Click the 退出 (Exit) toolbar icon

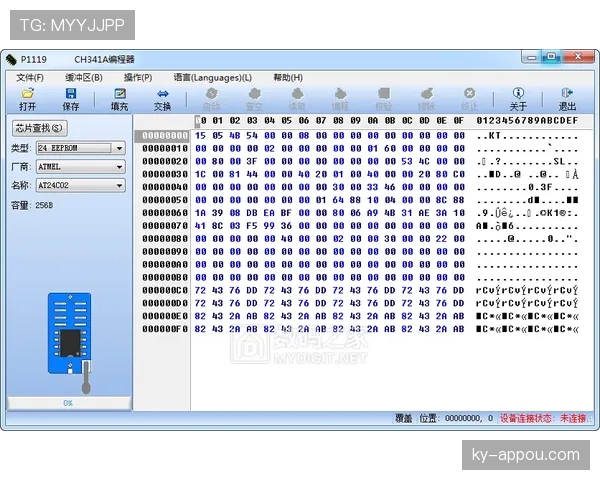point(567,98)
